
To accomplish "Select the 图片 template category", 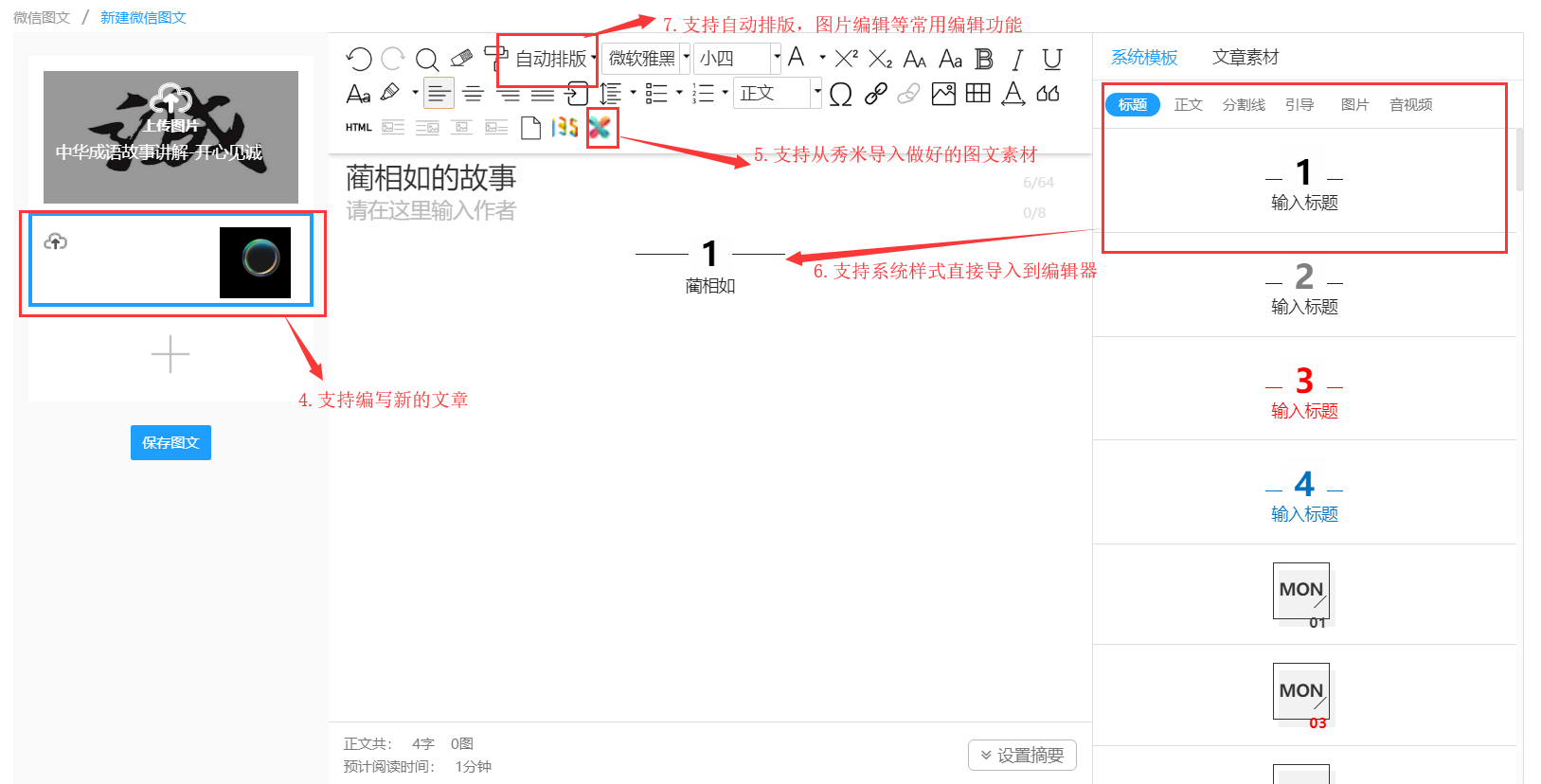I will [1355, 104].
